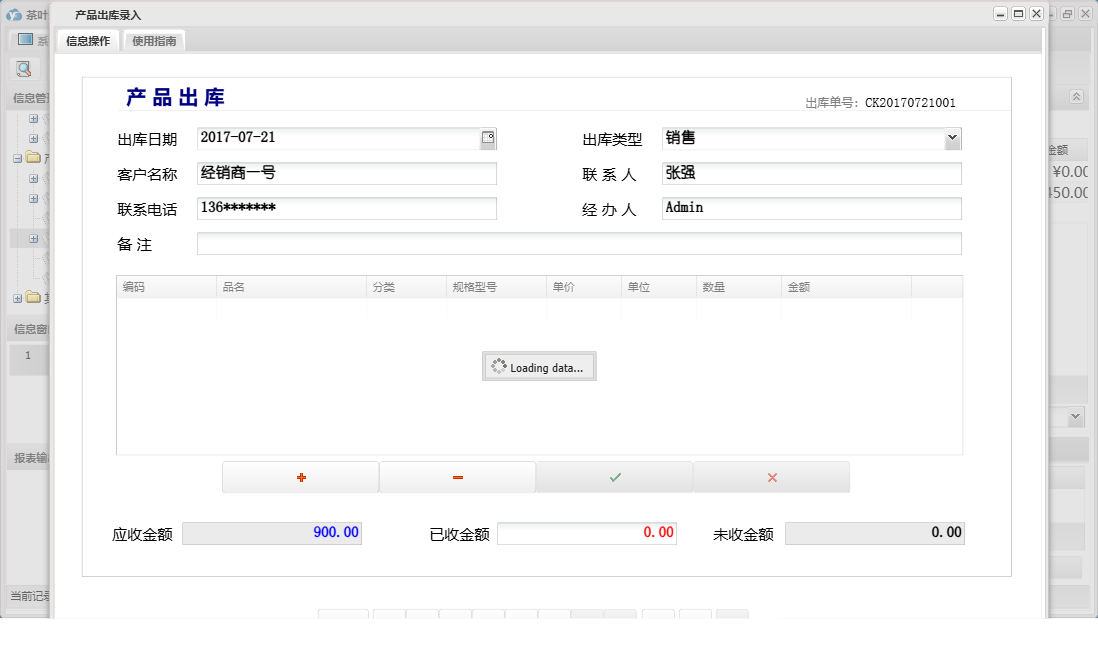Open the calendar icon beside 出库日期
The image size is (1098, 655).
[488, 138]
